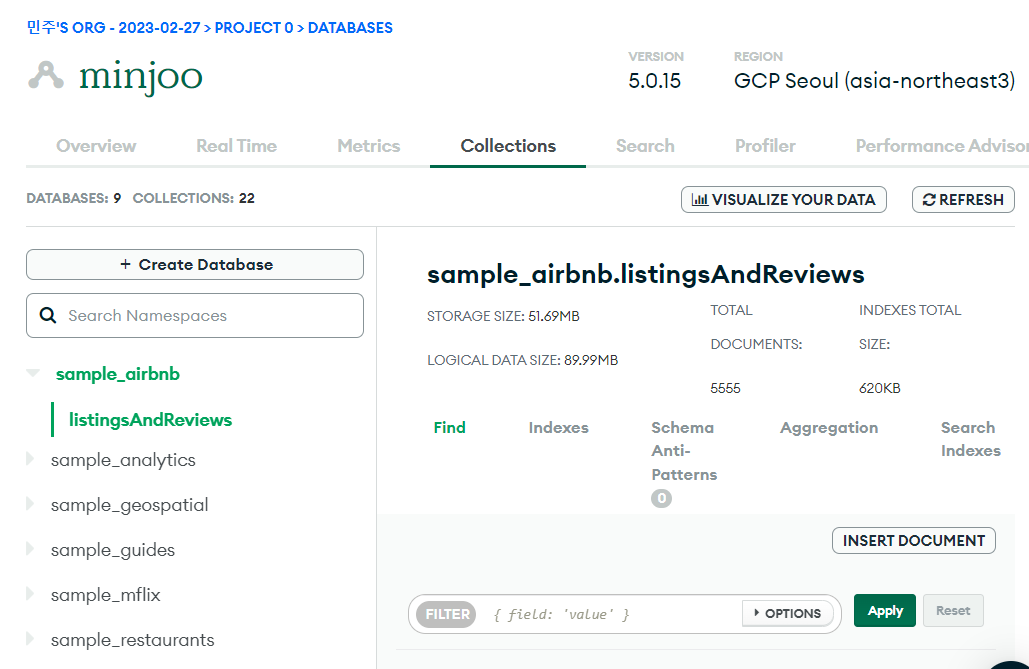Click the FILTER label pill
Image resolution: width=1029 pixels, height=669 pixels.
point(446,615)
